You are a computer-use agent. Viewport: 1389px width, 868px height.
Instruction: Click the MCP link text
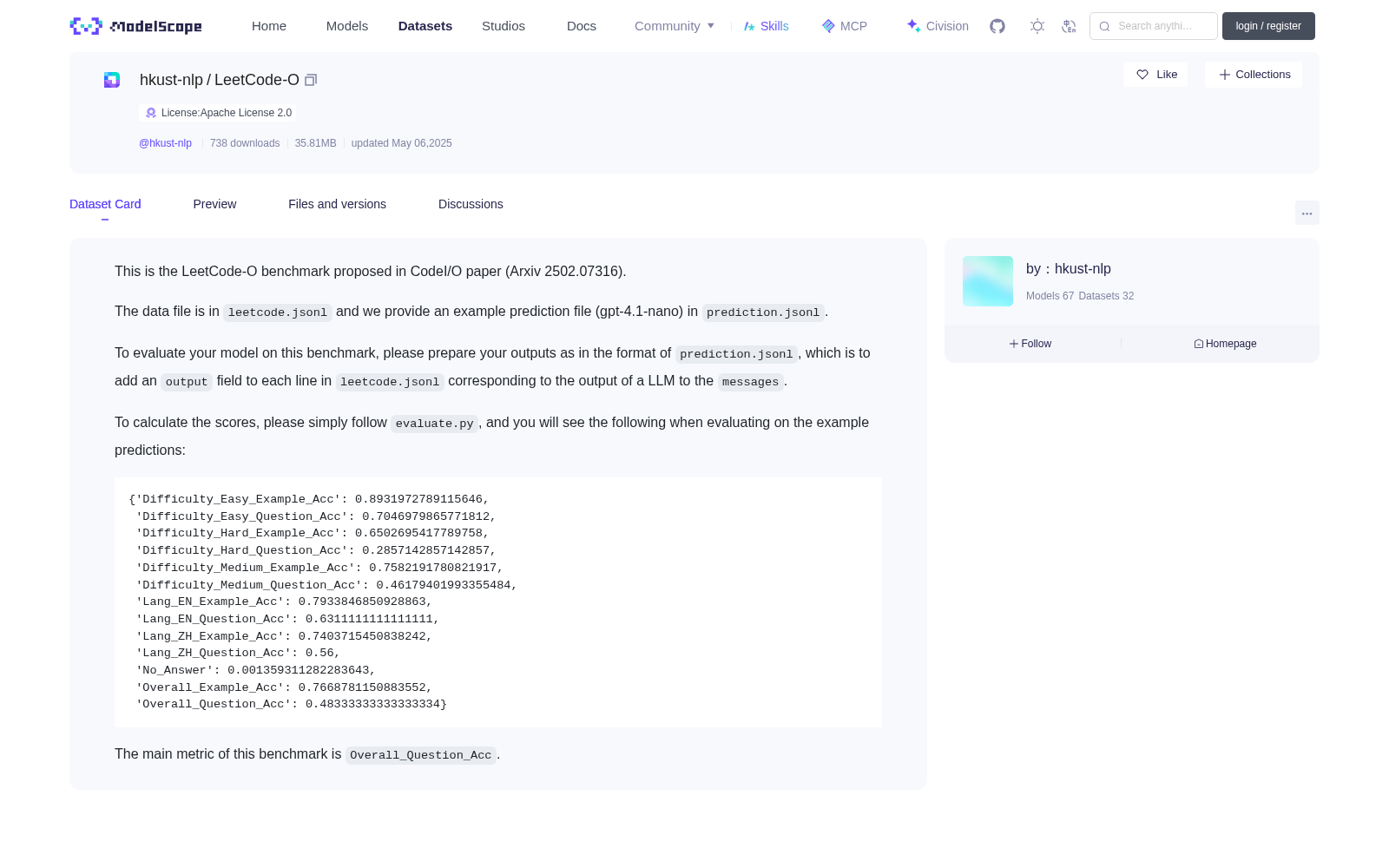point(853,26)
